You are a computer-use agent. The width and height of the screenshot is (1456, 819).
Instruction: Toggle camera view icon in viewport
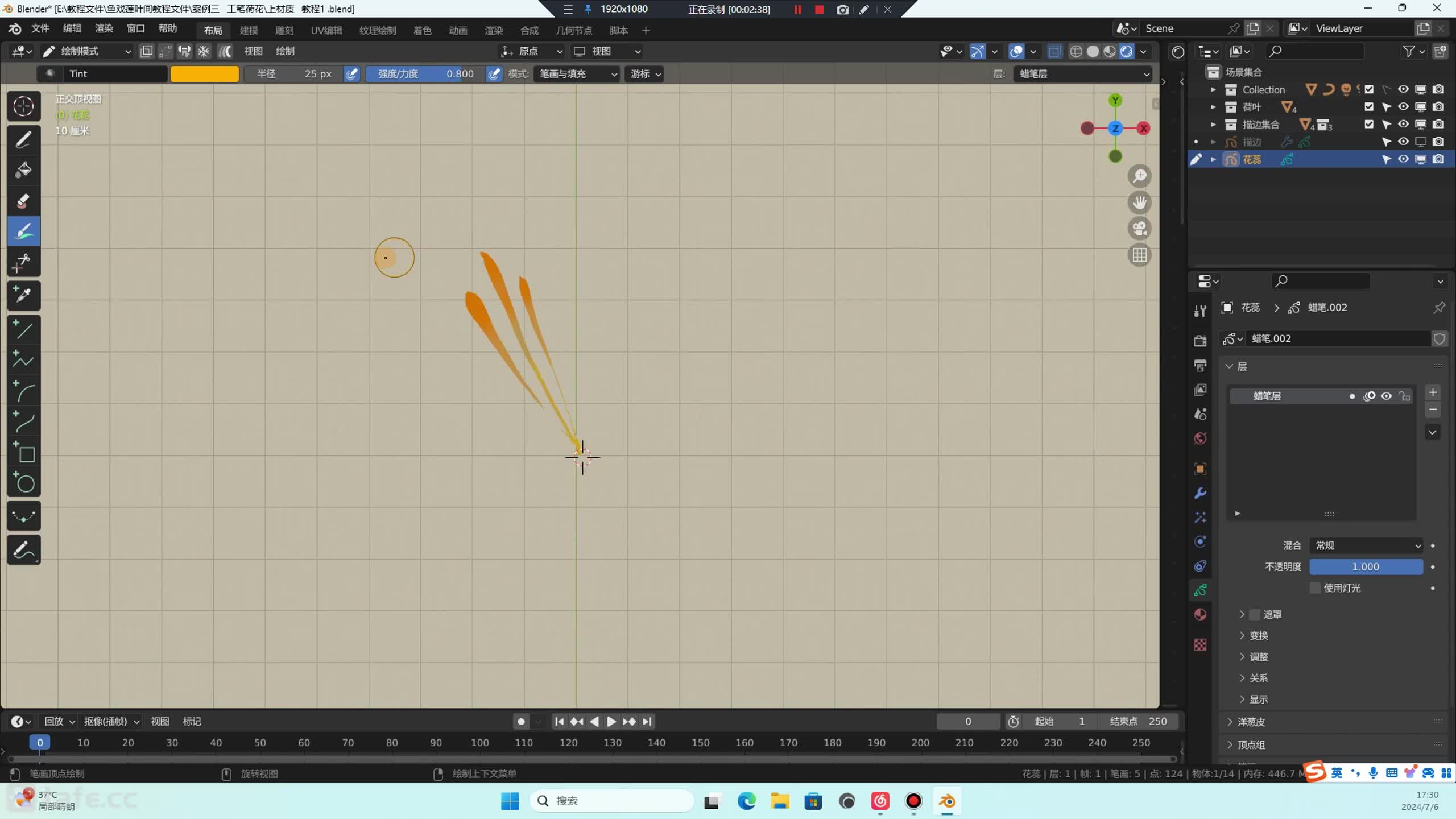[x=1139, y=229]
